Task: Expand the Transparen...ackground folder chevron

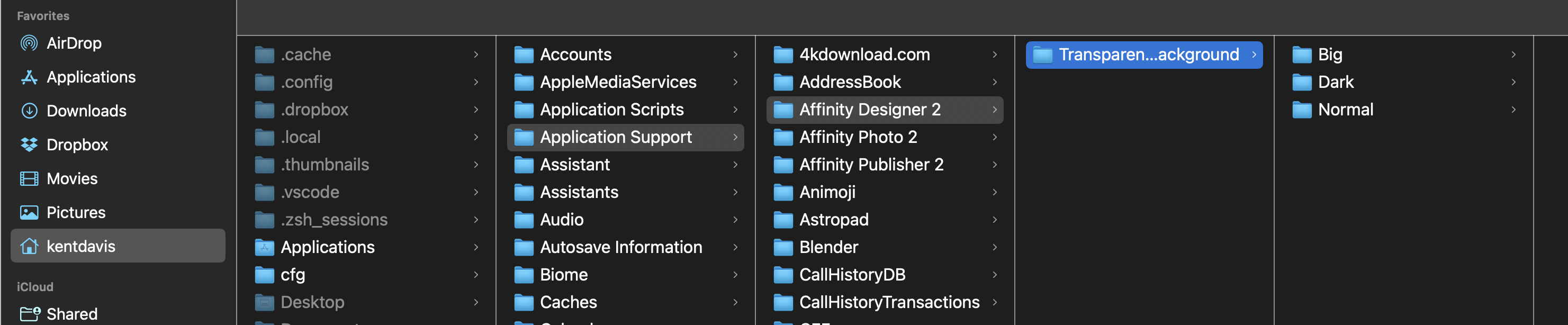Action: (1254, 55)
